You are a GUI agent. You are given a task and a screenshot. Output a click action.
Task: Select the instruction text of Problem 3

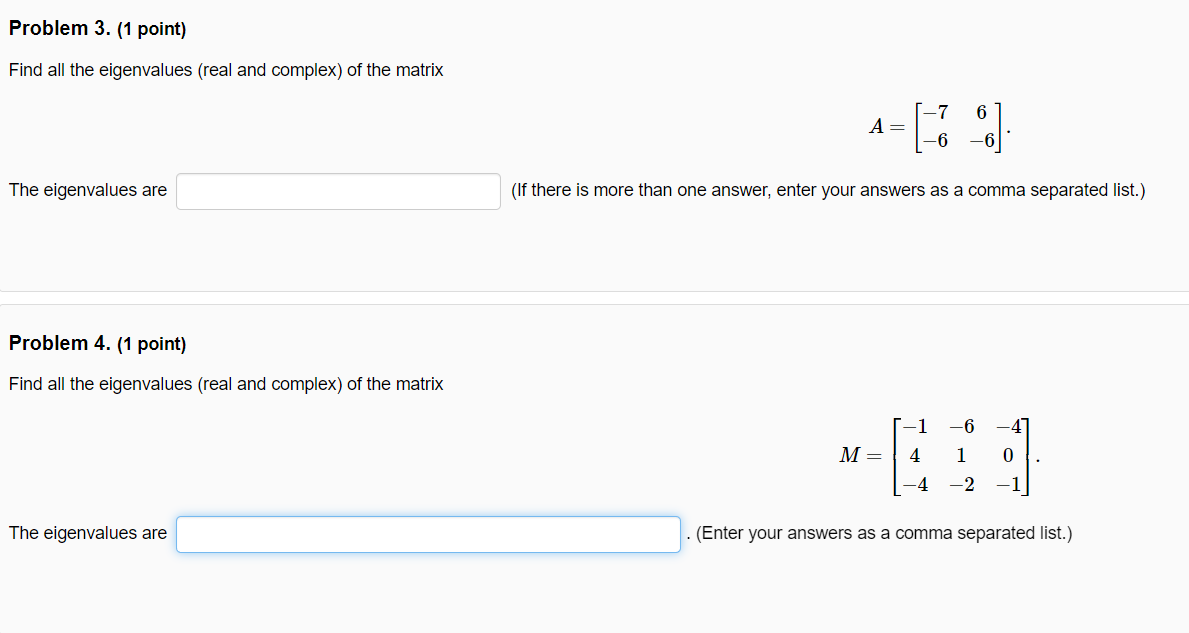pyautogui.click(x=225, y=70)
